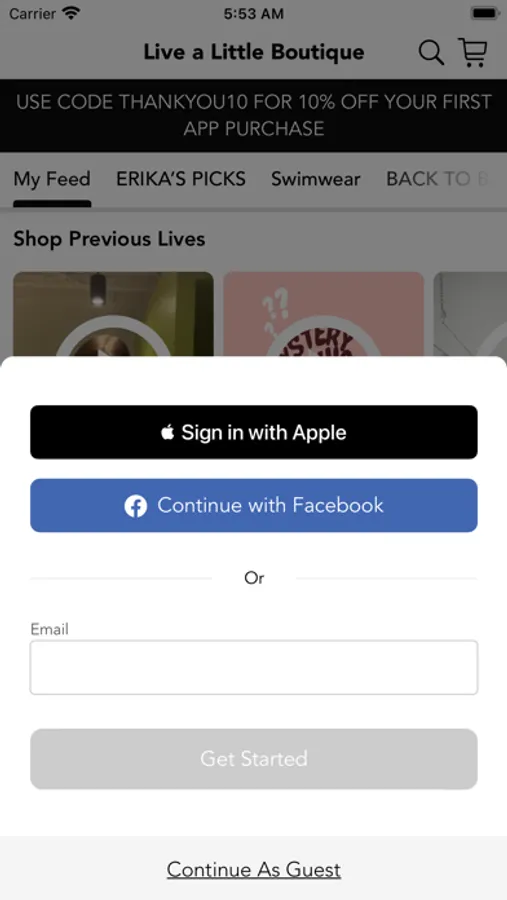Sign in with Apple
Viewport: 507px width, 900px height.
click(254, 432)
